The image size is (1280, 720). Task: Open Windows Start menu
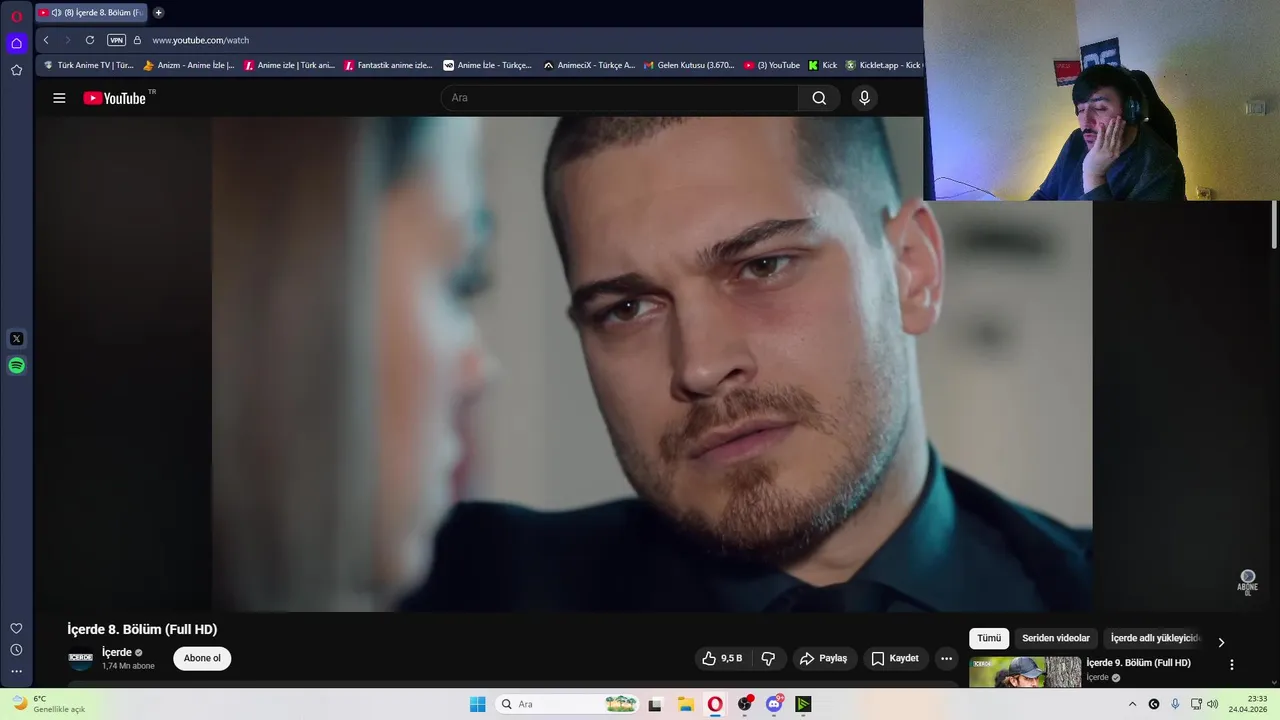click(478, 704)
